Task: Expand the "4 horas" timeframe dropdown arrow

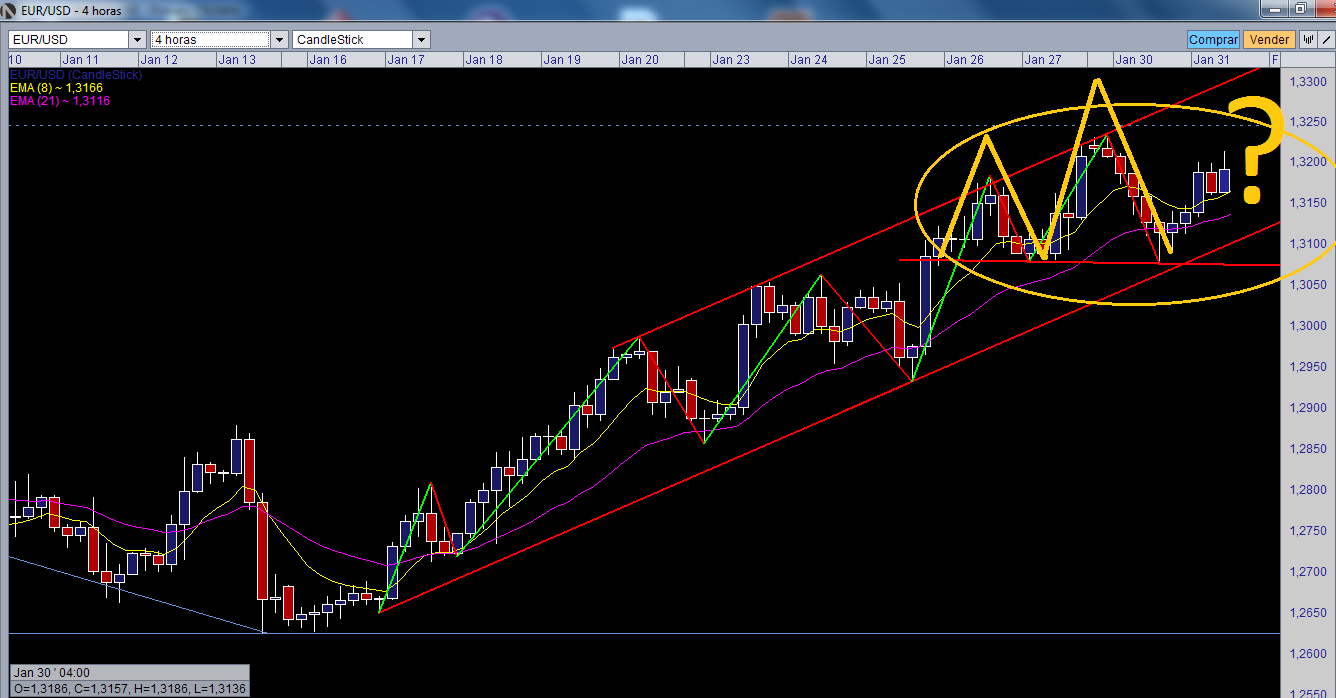Action: tap(280, 39)
